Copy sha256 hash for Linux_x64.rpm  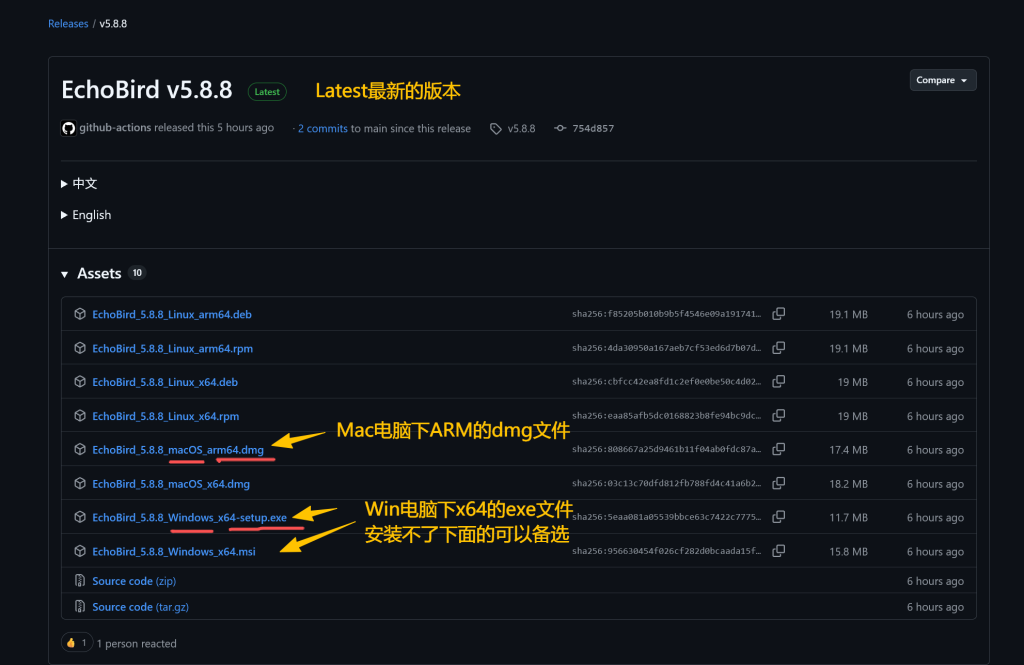[x=778, y=415]
